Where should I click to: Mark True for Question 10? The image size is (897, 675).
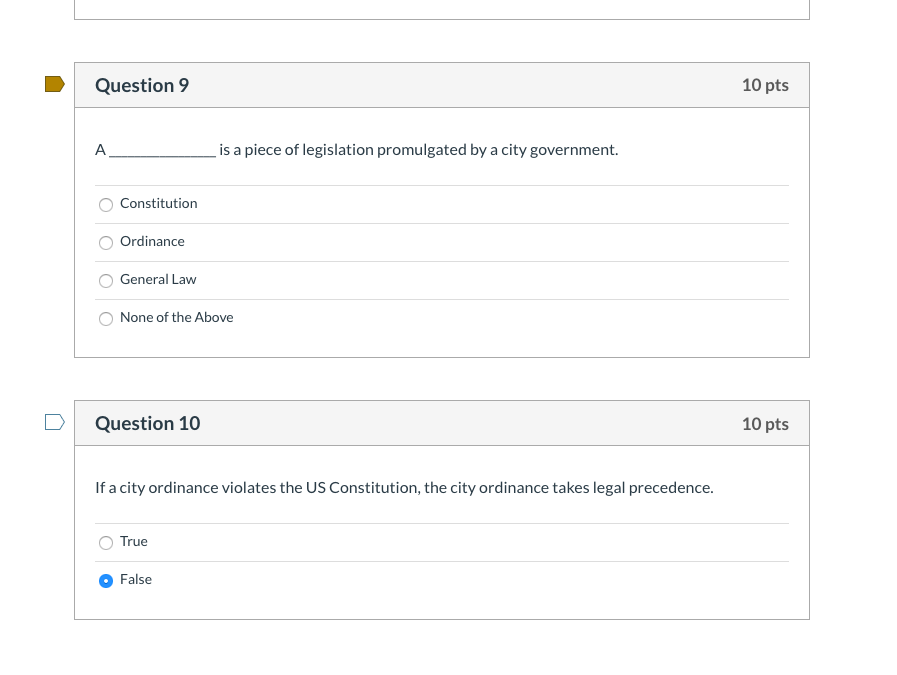click(106, 543)
